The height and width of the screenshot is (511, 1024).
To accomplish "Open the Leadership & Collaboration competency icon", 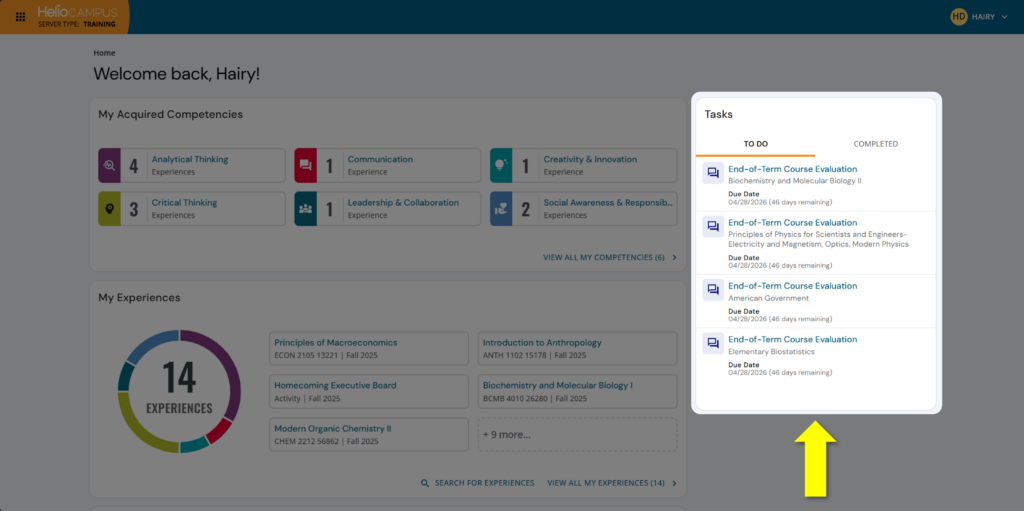I will tap(305, 208).
